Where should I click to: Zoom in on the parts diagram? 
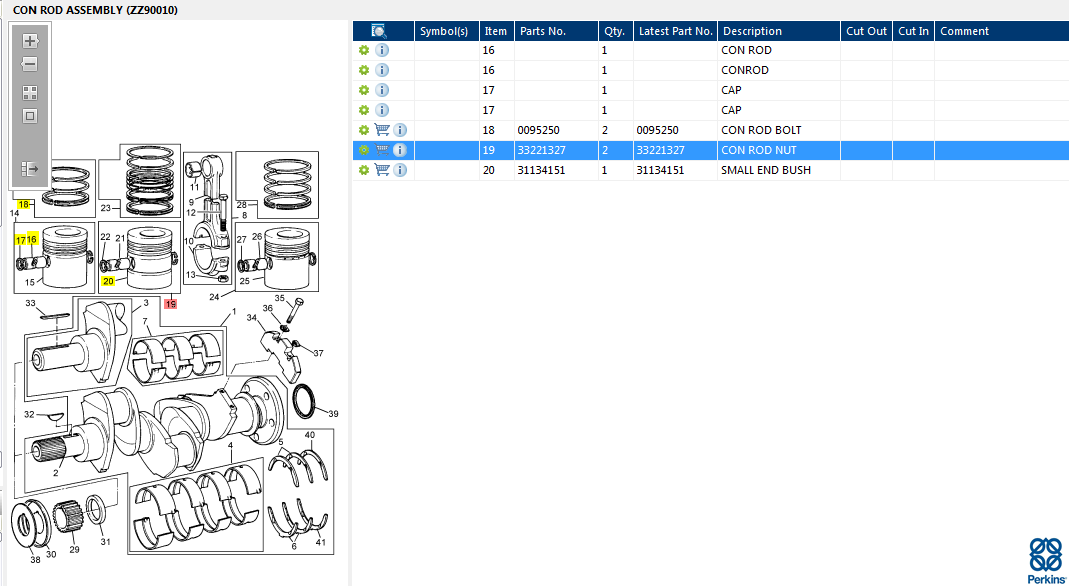[x=30, y=41]
